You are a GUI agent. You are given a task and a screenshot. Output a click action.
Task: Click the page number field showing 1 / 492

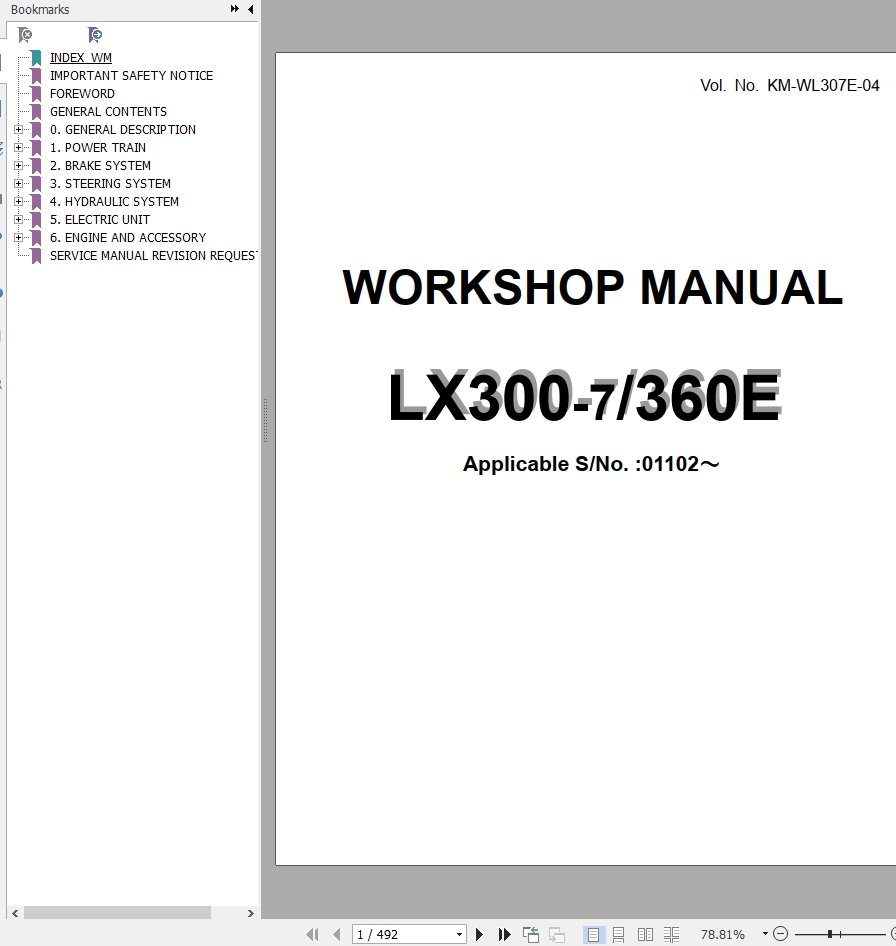tap(402, 935)
